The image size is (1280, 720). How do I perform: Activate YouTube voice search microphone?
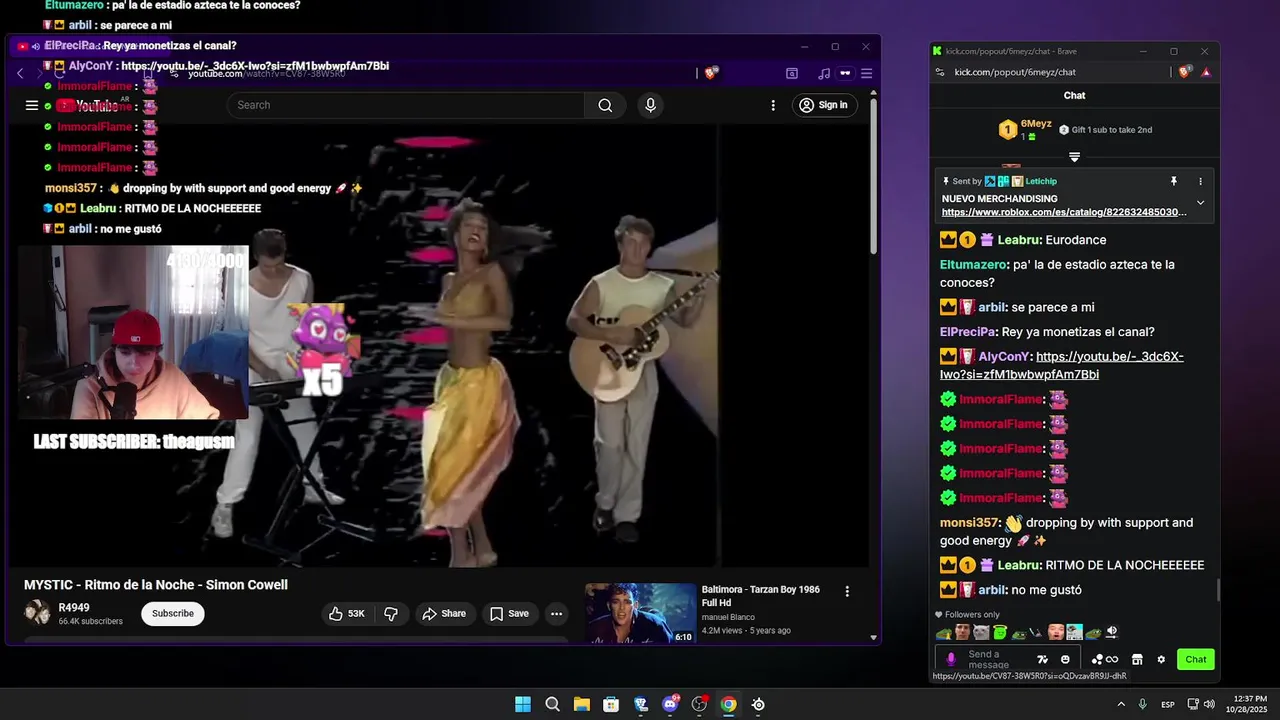click(x=651, y=105)
